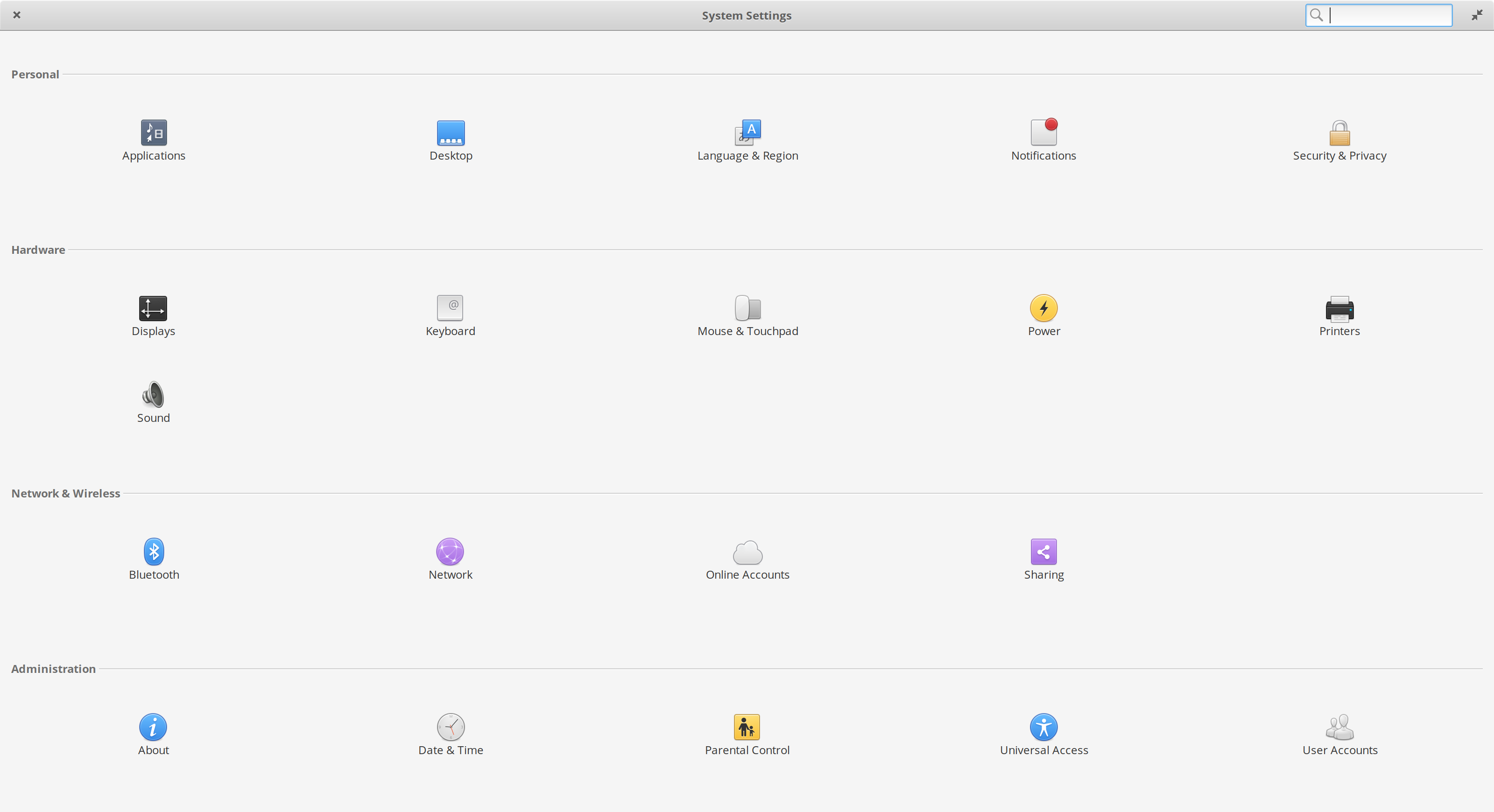Viewport: 1494px width, 812px height.
Task: Open Date & Time settings
Action: pos(450,735)
